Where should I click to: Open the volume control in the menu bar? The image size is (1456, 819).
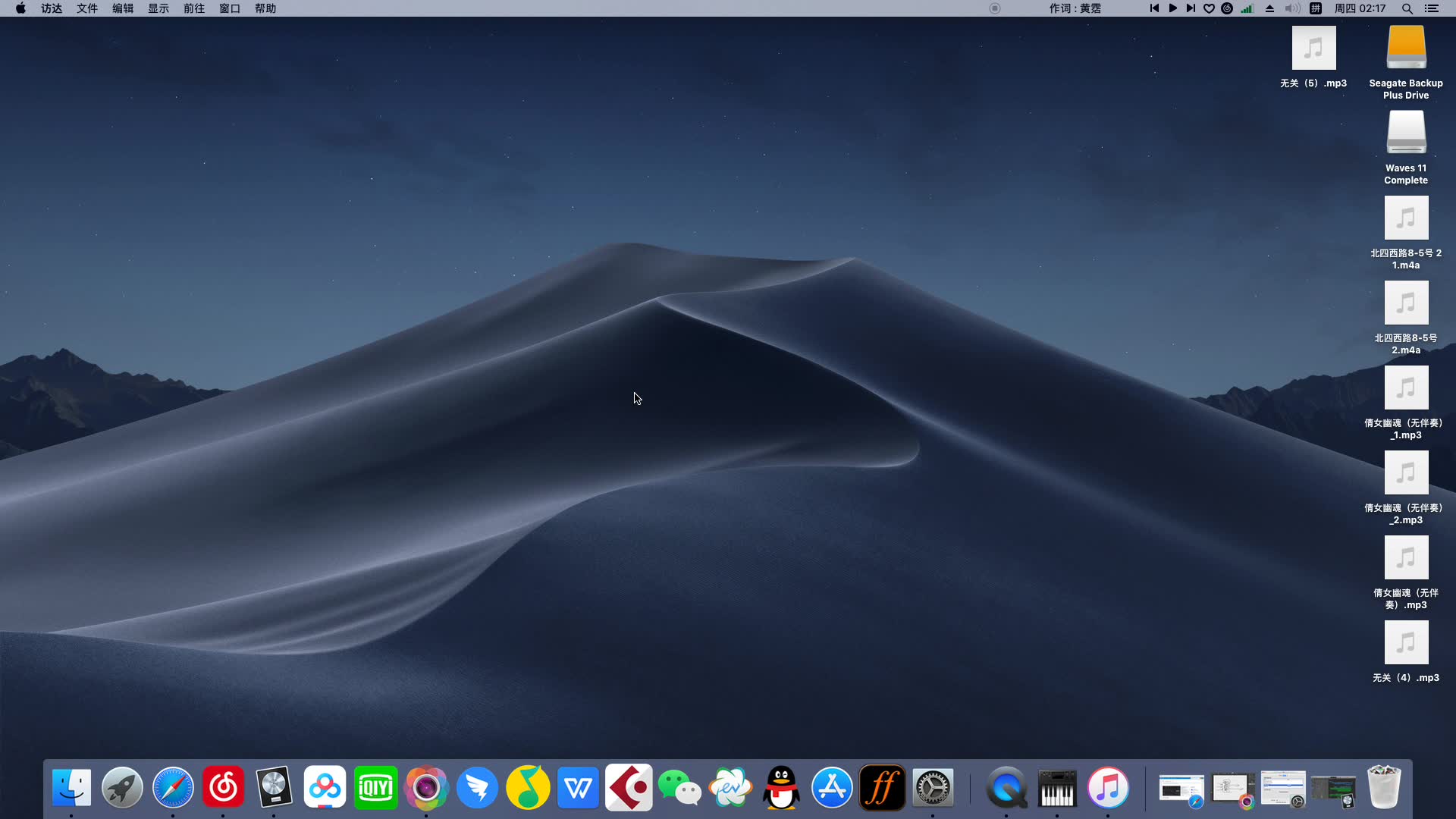point(1292,8)
